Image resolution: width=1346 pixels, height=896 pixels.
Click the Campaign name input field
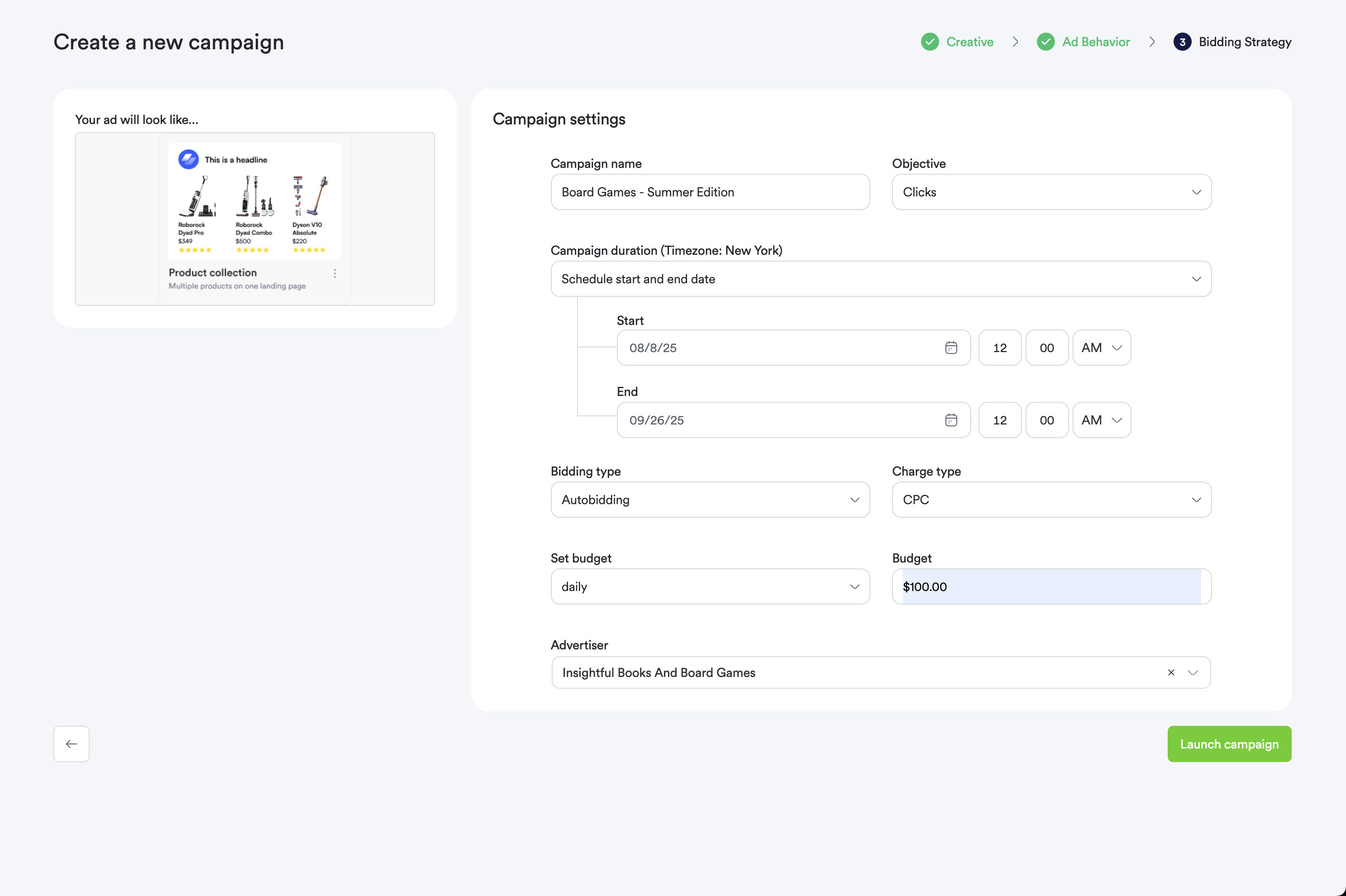point(710,192)
